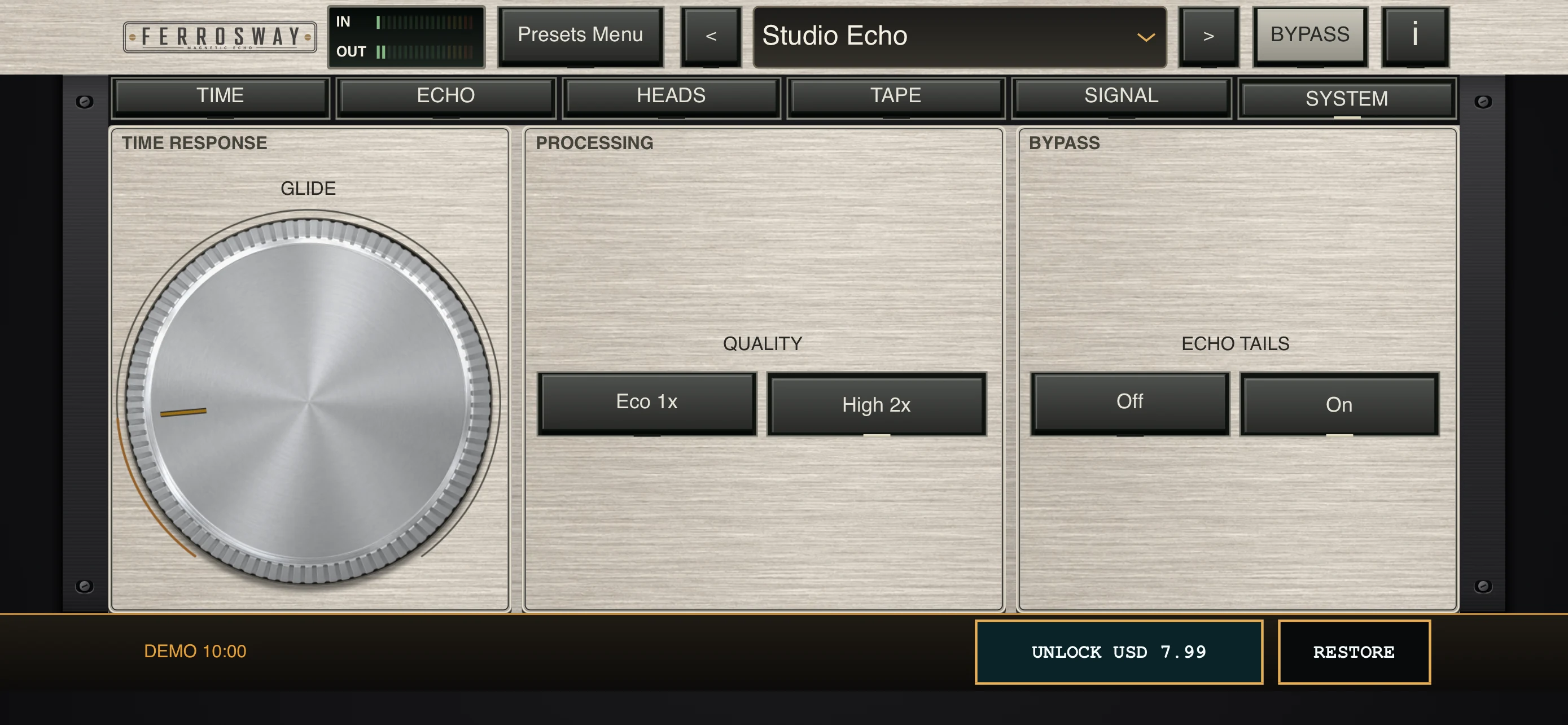
Task: Toggle the BYPASS button
Action: tap(1310, 36)
